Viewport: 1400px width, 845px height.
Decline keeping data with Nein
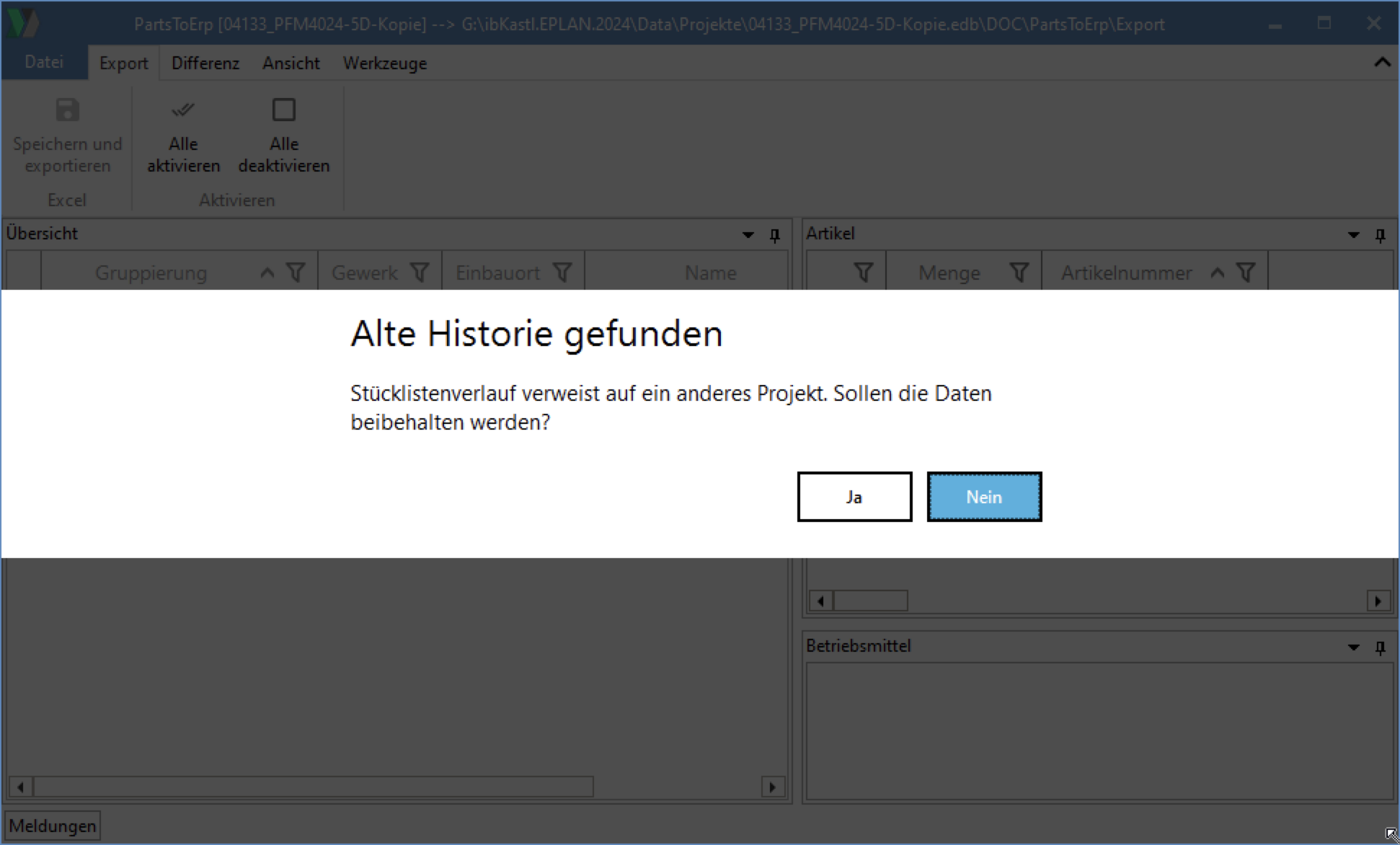[x=984, y=497]
